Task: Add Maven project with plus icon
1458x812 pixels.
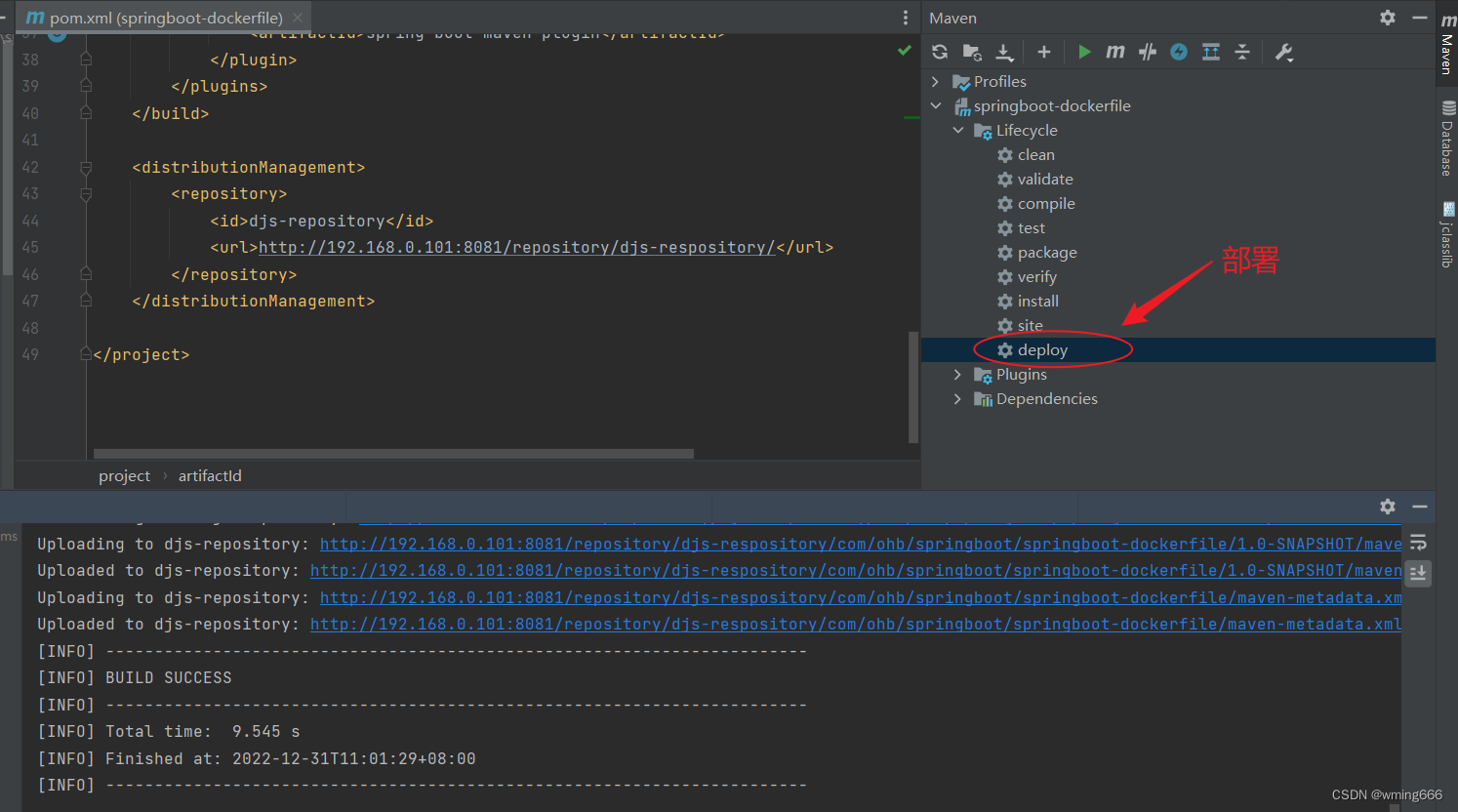Action: pyautogui.click(x=1044, y=52)
